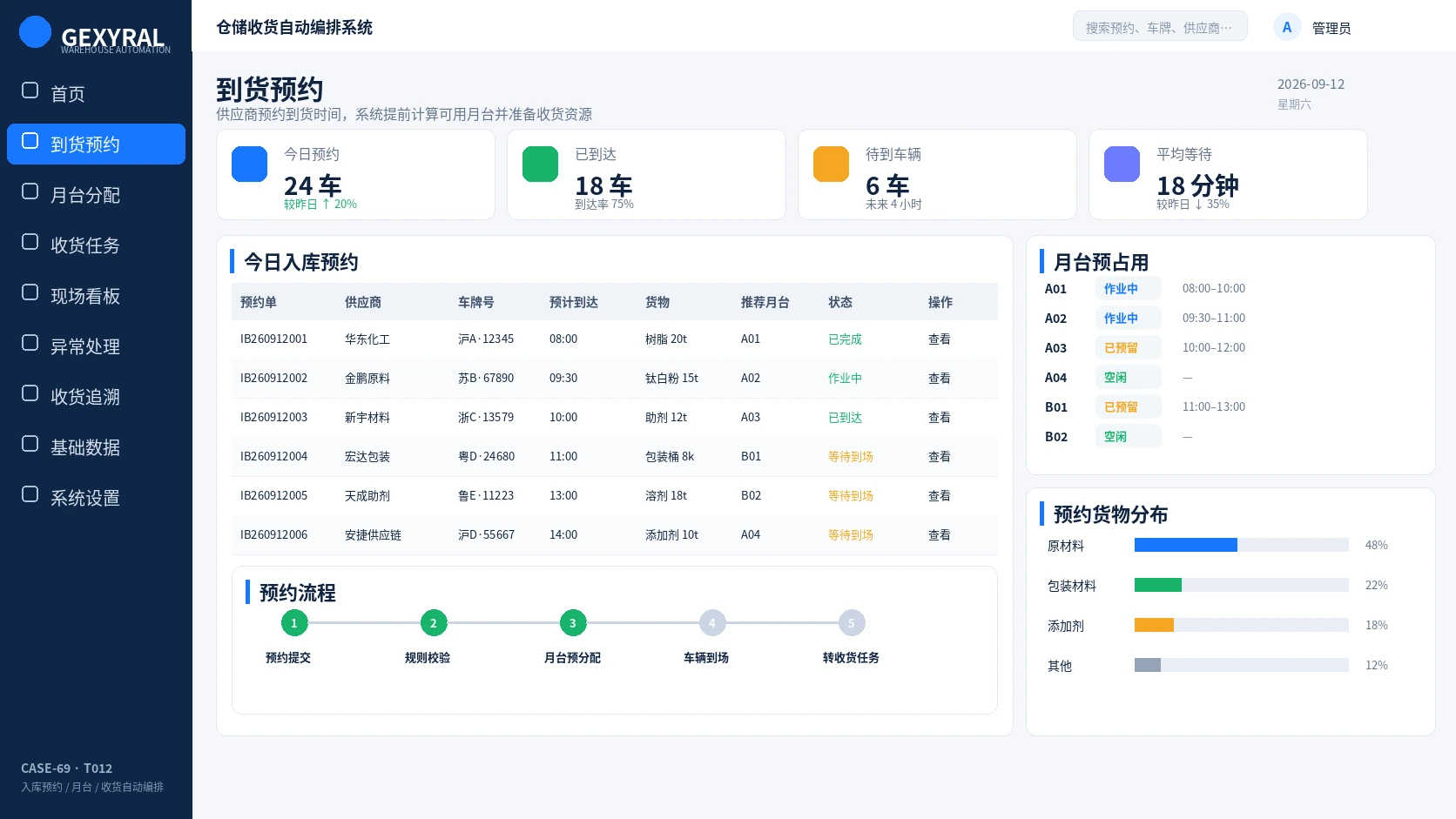Select 异常处理 in the navigation

pos(96,346)
